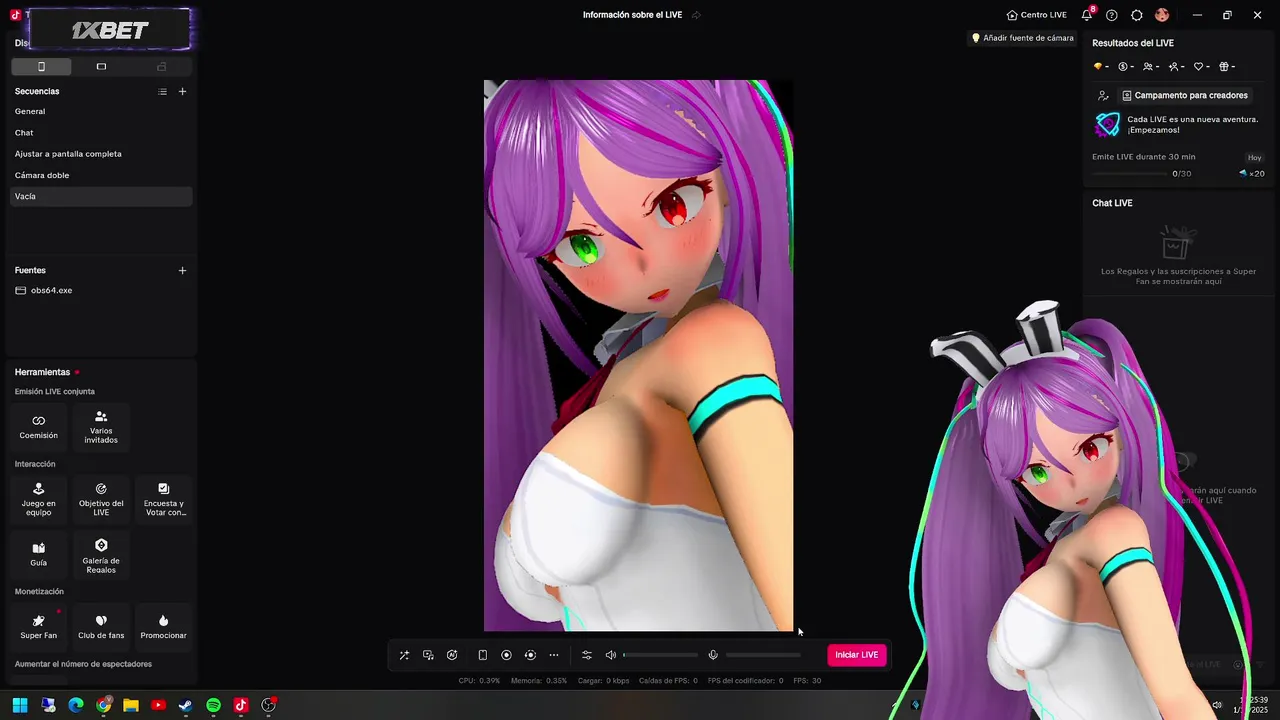Open the Coemisión tool
Viewport: 1280px width, 720px height.
(x=39, y=427)
